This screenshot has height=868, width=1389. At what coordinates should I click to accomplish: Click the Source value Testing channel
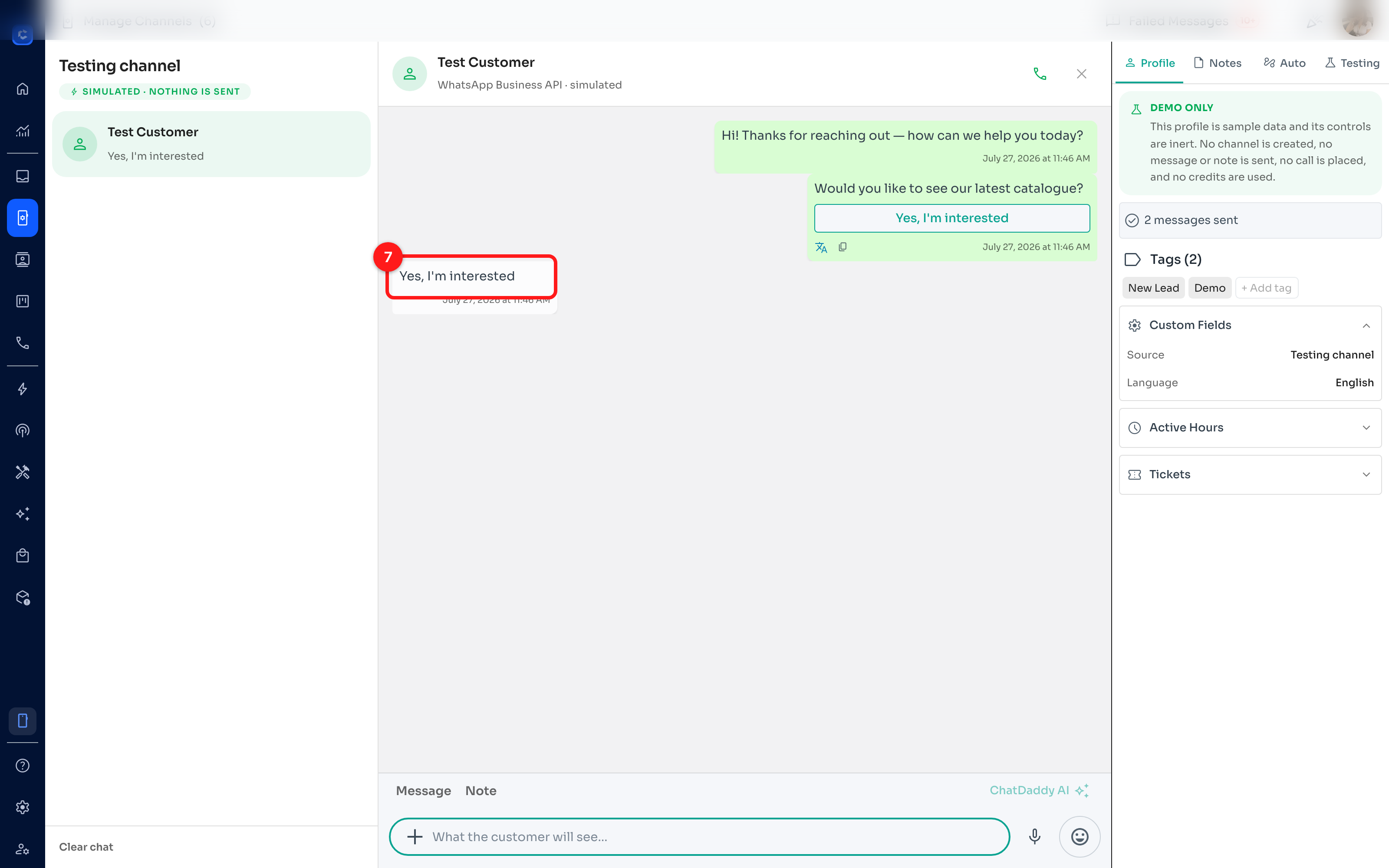point(1332,355)
